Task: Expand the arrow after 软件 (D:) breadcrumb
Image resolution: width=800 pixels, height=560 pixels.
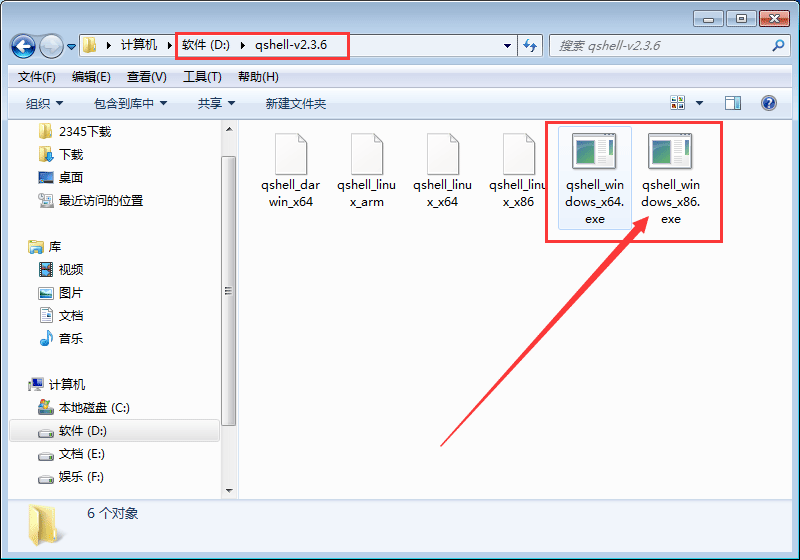Action: [x=243, y=45]
